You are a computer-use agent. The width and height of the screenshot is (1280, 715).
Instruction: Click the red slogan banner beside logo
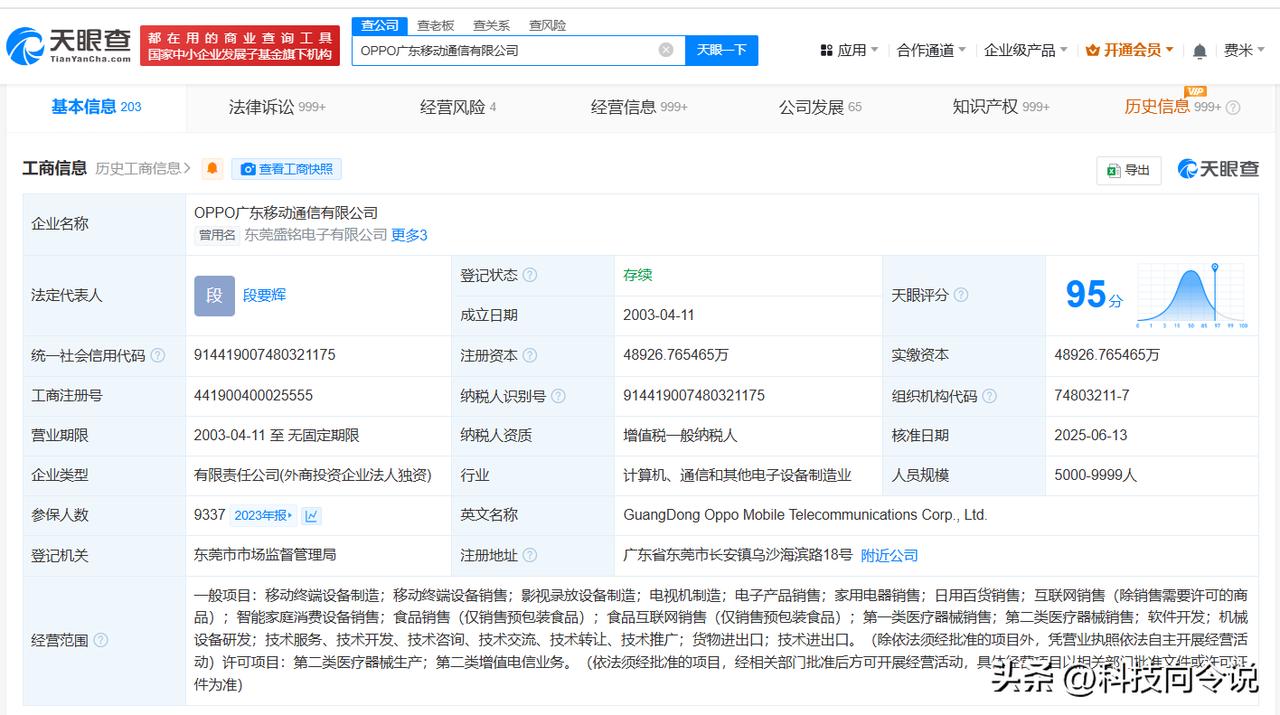tap(239, 46)
